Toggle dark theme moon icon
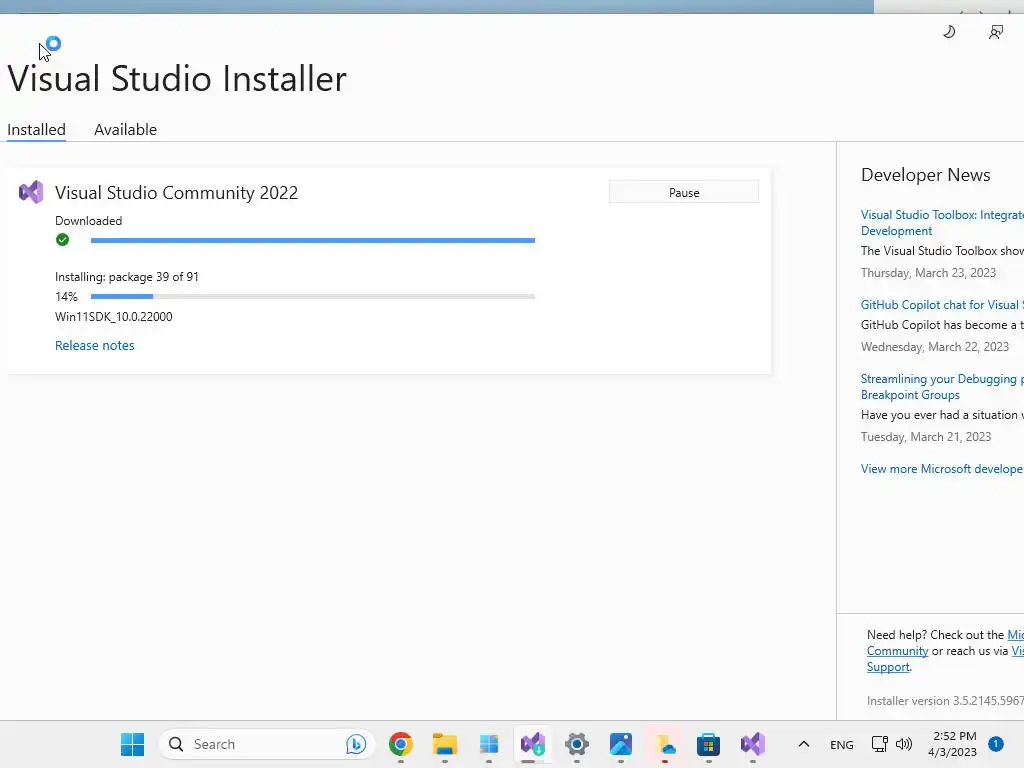Viewport: 1024px width, 768px height. click(950, 31)
